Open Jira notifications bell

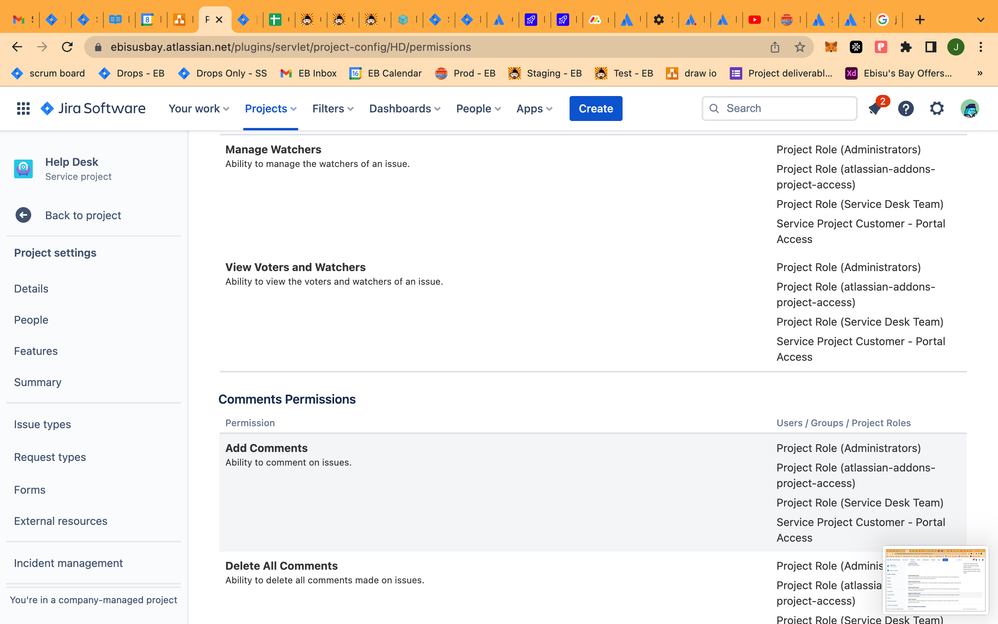point(875,108)
